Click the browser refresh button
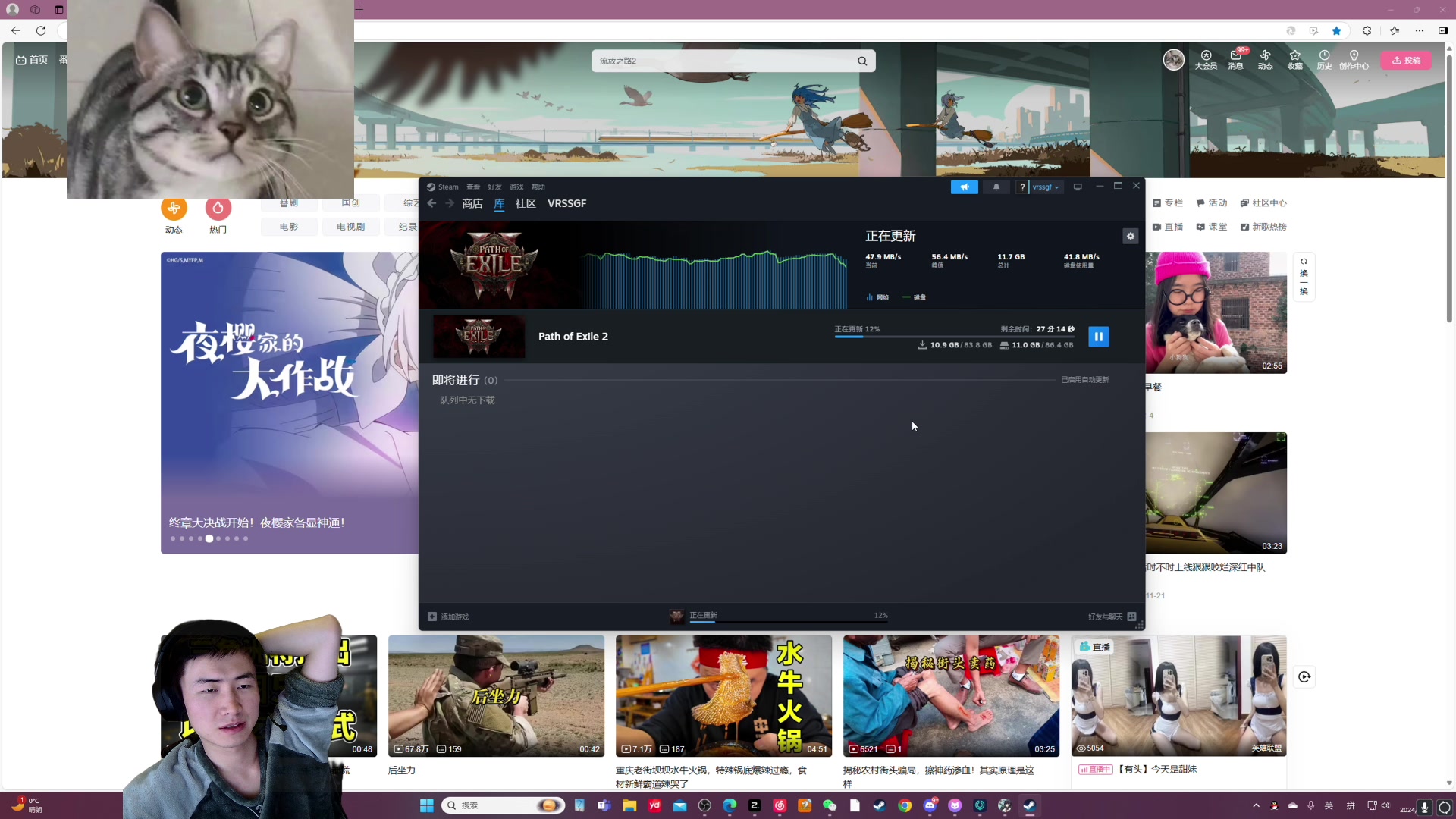 point(41,31)
